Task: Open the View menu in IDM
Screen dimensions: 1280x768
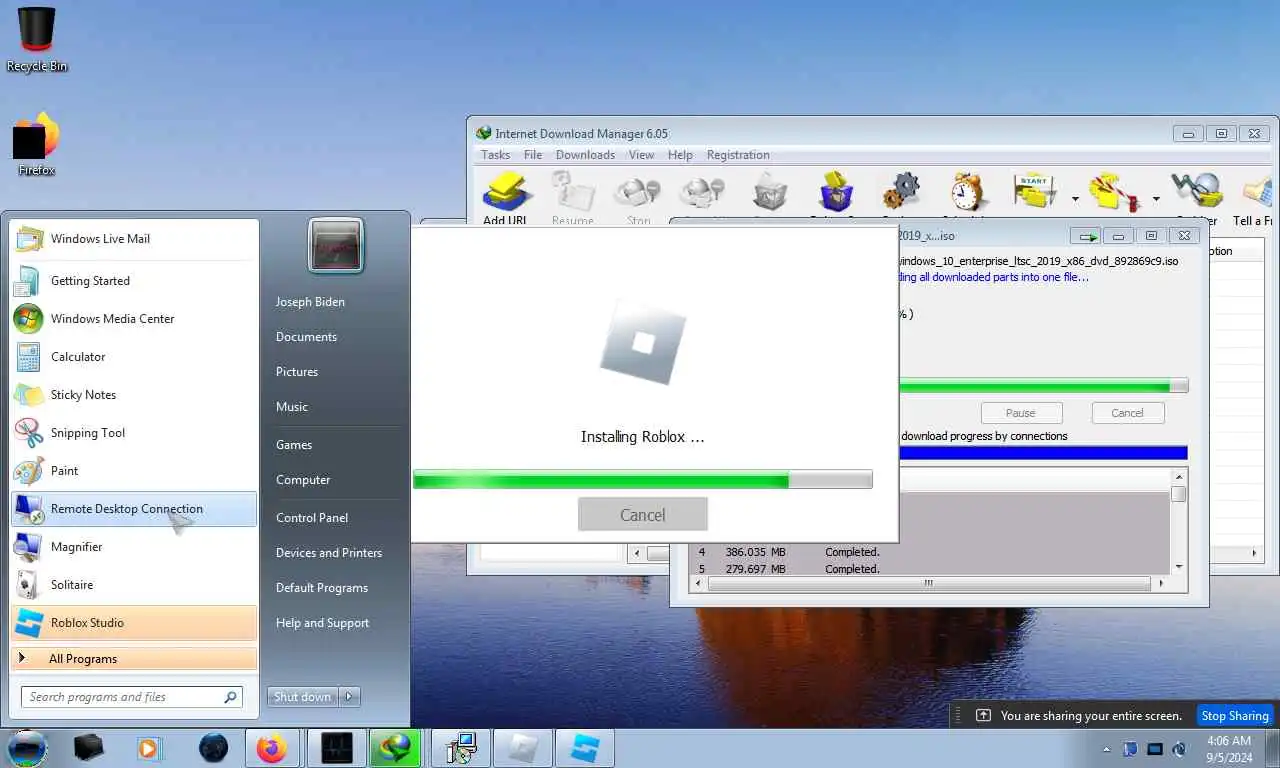Action: (x=641, y=155)
